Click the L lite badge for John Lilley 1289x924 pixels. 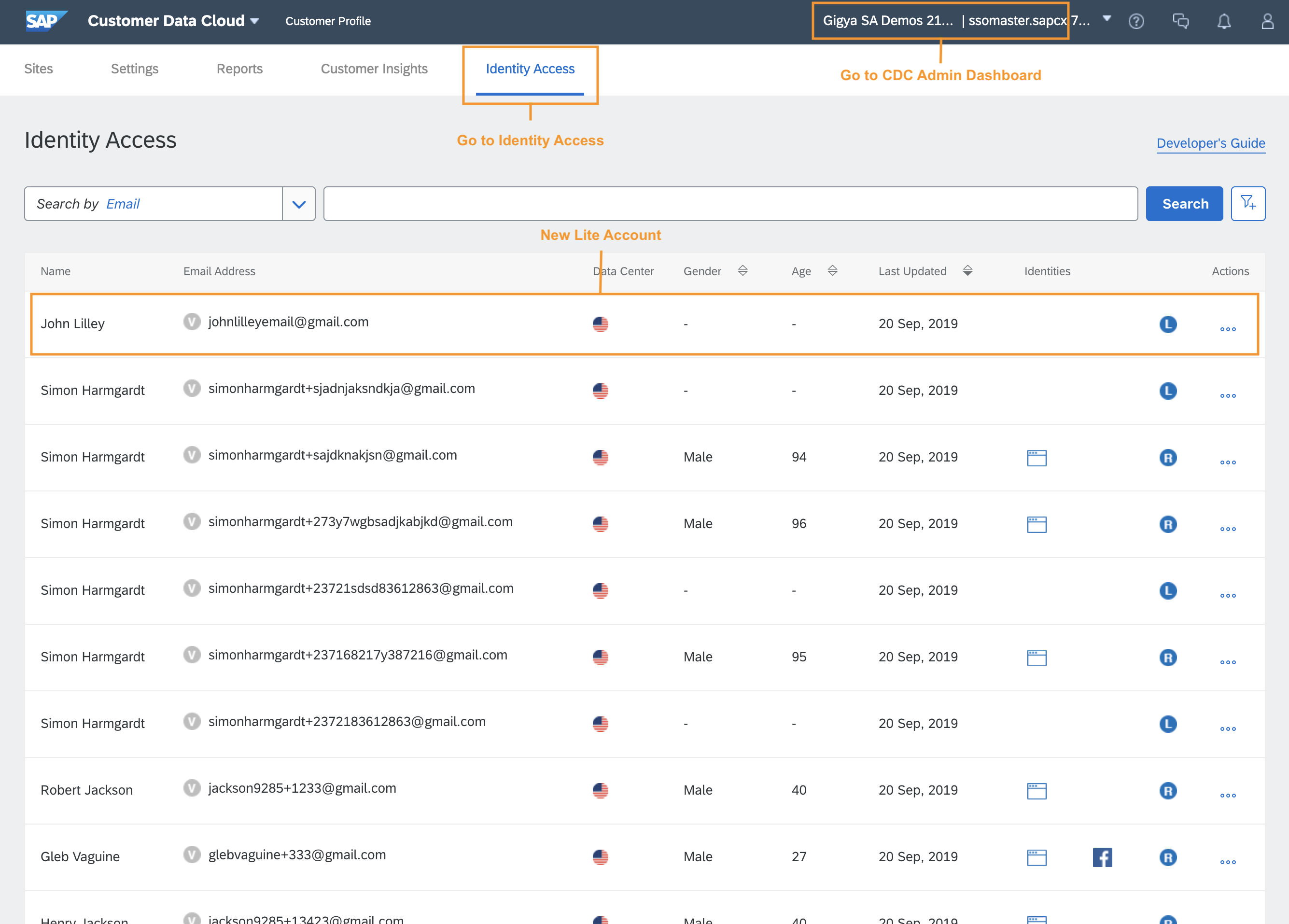[x=1167, y=324]
